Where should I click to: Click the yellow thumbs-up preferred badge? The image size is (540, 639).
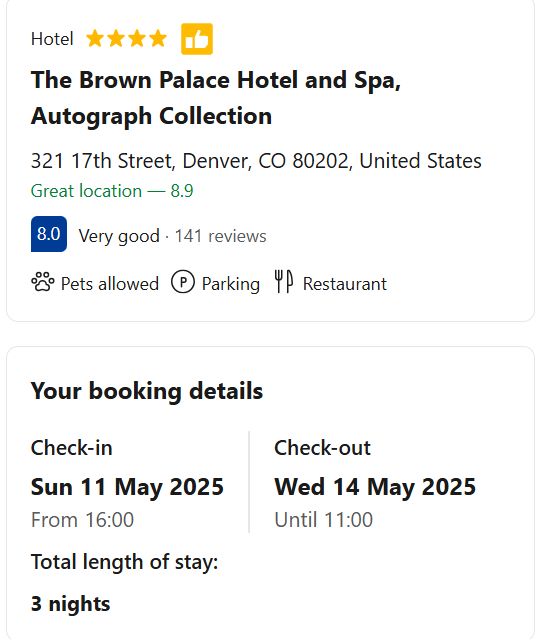point(197,39)
